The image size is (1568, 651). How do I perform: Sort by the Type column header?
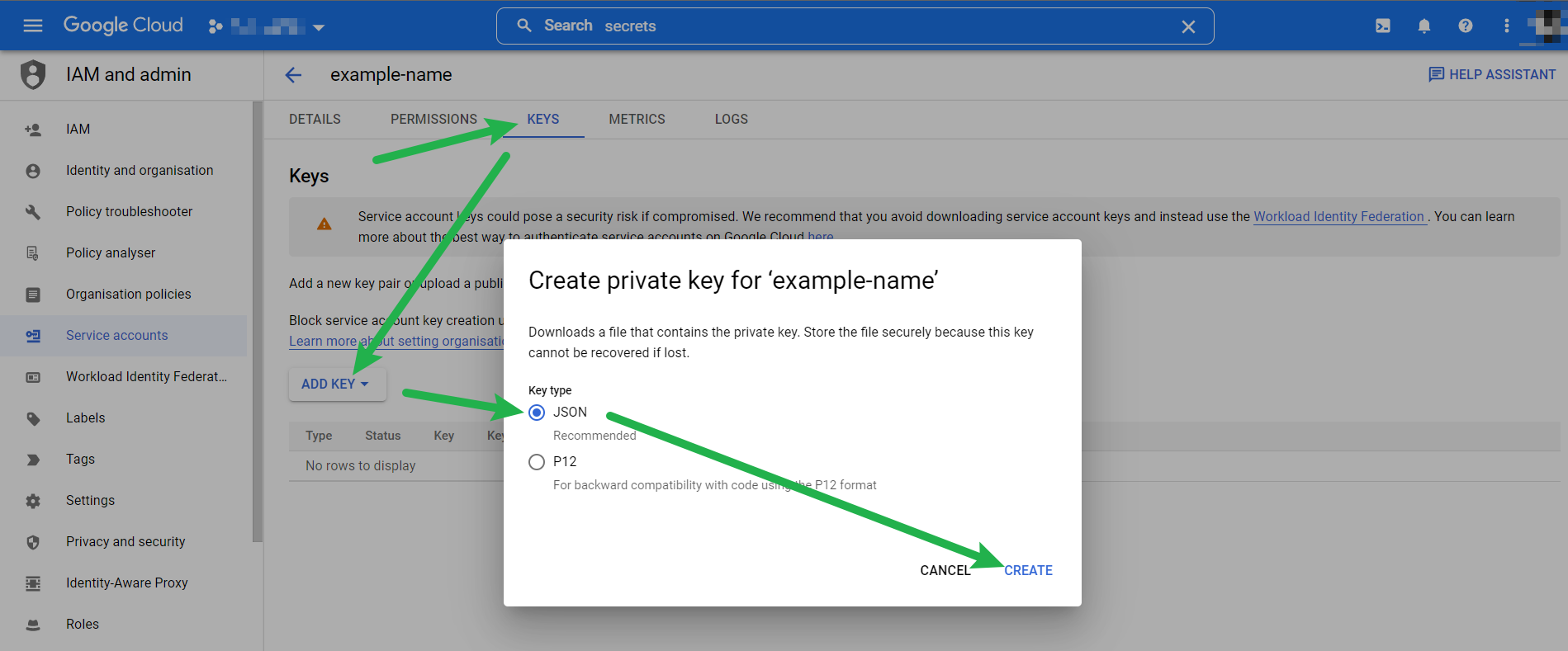click(x=319, y=436)
